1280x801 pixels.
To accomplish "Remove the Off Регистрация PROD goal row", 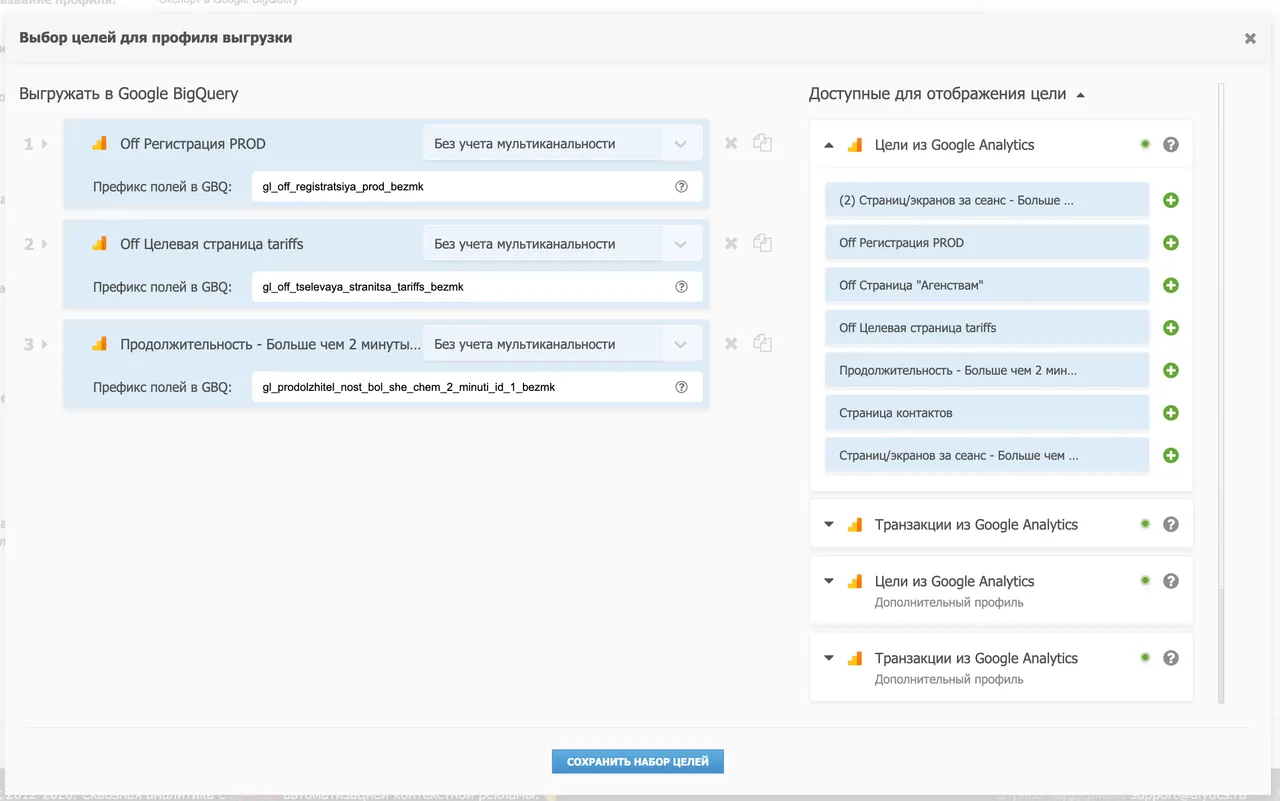I will (x=731, y=144).
